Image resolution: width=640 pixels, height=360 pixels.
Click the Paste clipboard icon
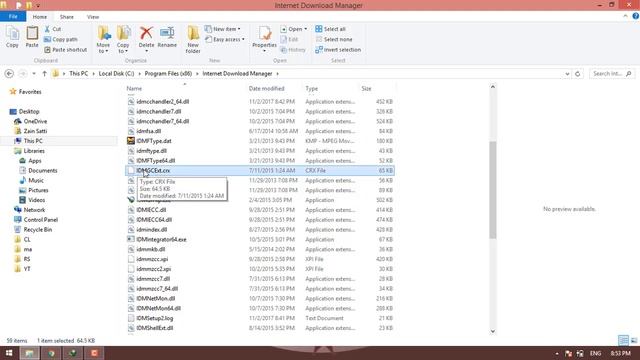click(32, 37)
